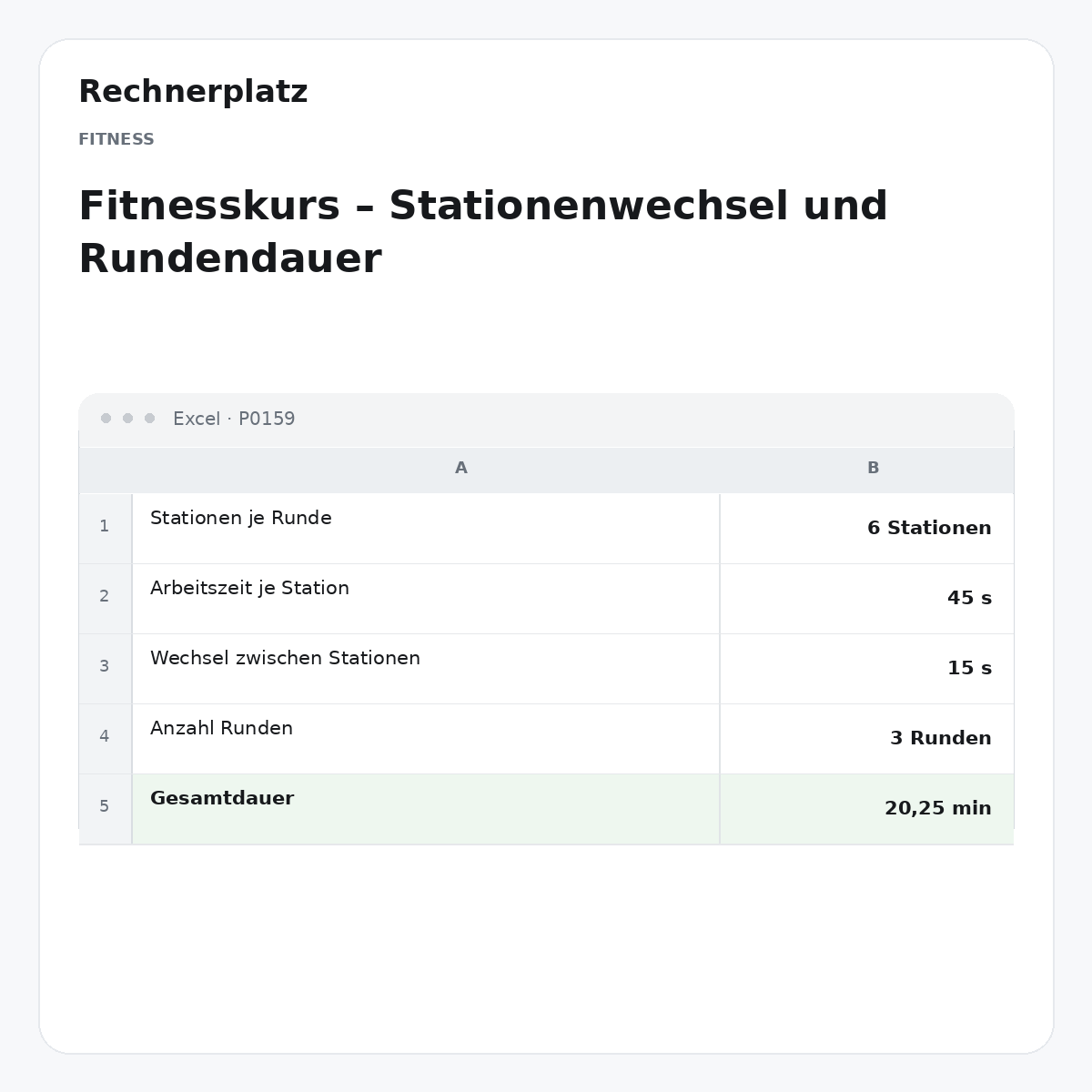The height and width of the screenshot is (1092, 1092).
Task: Select row 4 header
Action: [106, 737]
